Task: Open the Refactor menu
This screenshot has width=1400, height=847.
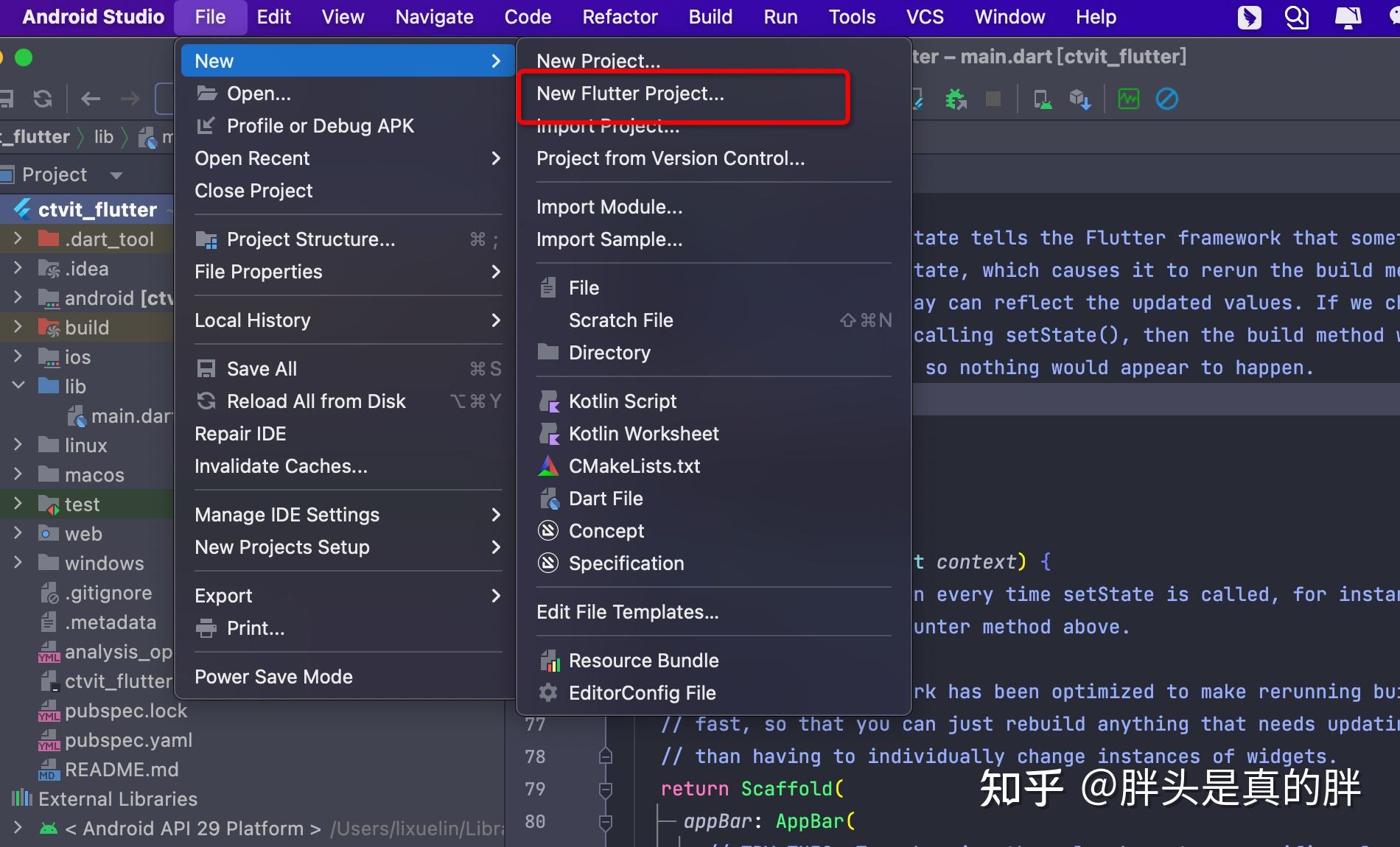Action: (x=620, y=17)
